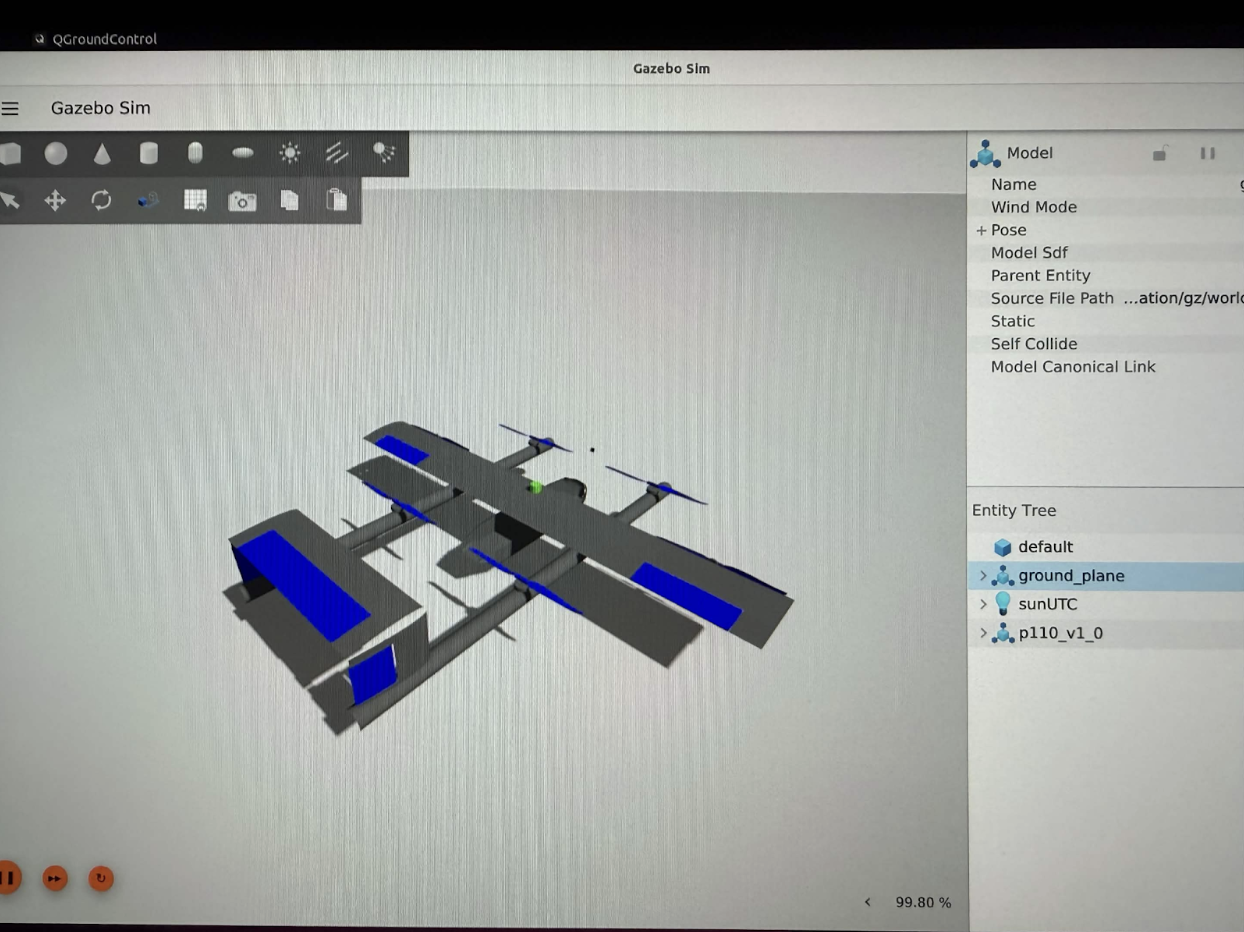Image resolution: width=1244 pixels, height=932 pixels.
Task: Click the Model Canonical Link property
Action: [x=1106, y=367]
